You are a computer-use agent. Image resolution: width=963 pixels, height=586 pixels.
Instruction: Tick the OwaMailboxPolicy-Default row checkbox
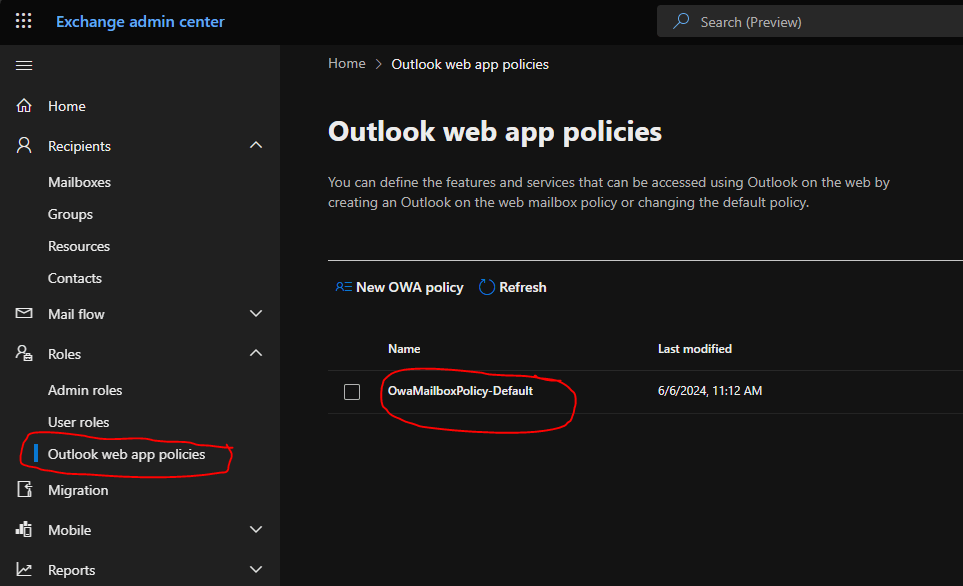click(352, 392)
